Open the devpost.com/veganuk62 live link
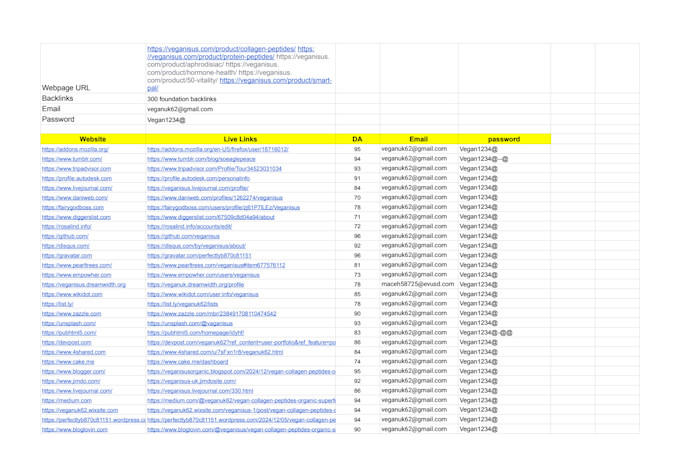The height and width of the screenshot is (459, 680). [x=241, y=342]
